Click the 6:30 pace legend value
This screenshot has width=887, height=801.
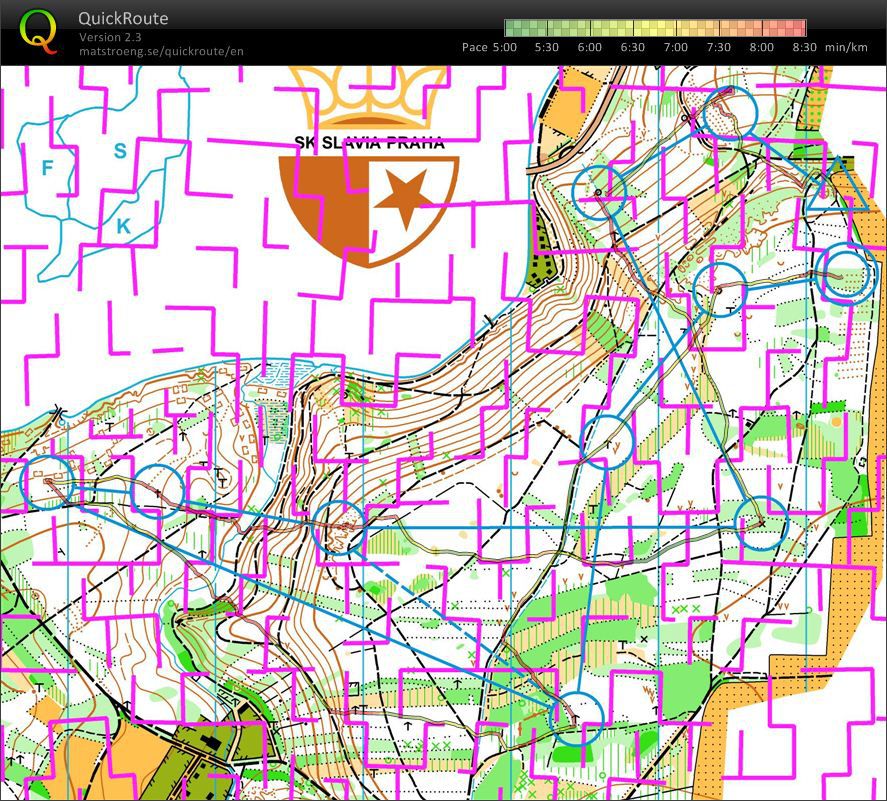point(632,47)
